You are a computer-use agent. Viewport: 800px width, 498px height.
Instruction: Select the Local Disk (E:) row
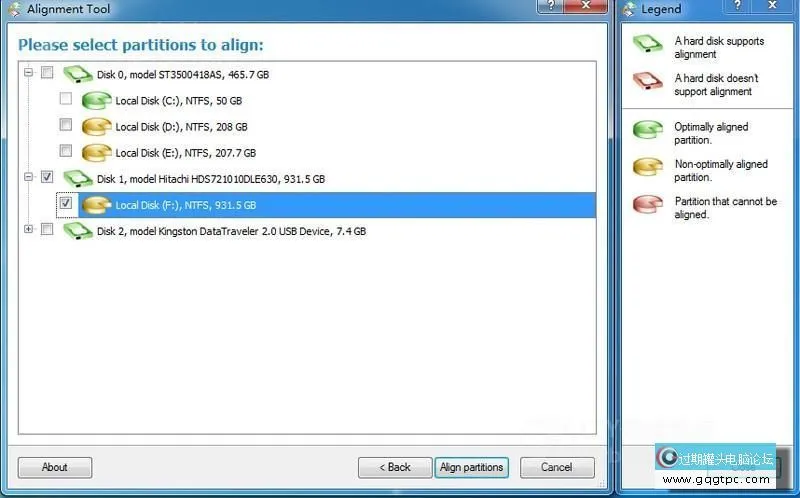(x=185, y=153)
